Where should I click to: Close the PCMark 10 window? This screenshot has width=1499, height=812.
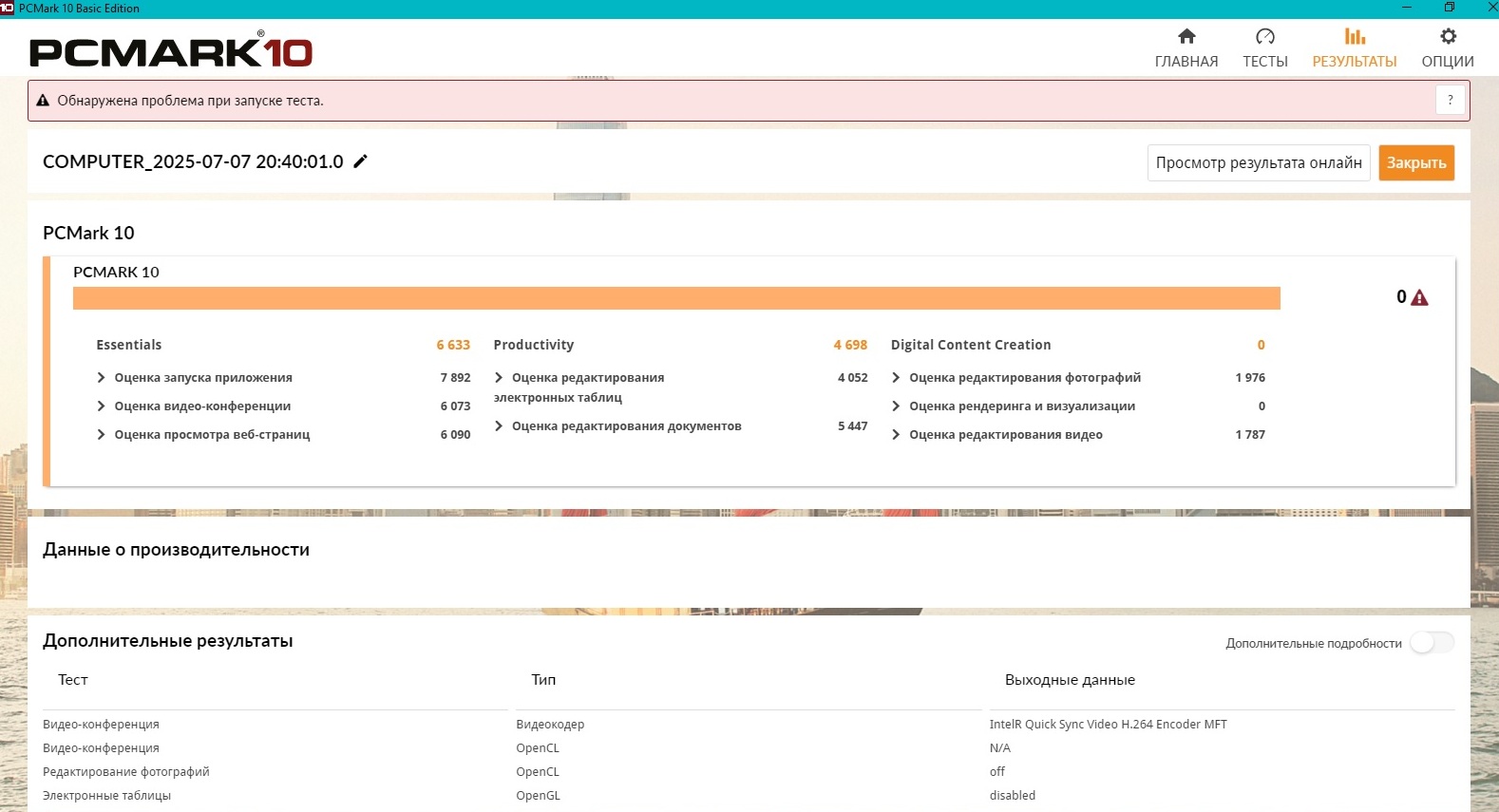tap(1490, 8)
